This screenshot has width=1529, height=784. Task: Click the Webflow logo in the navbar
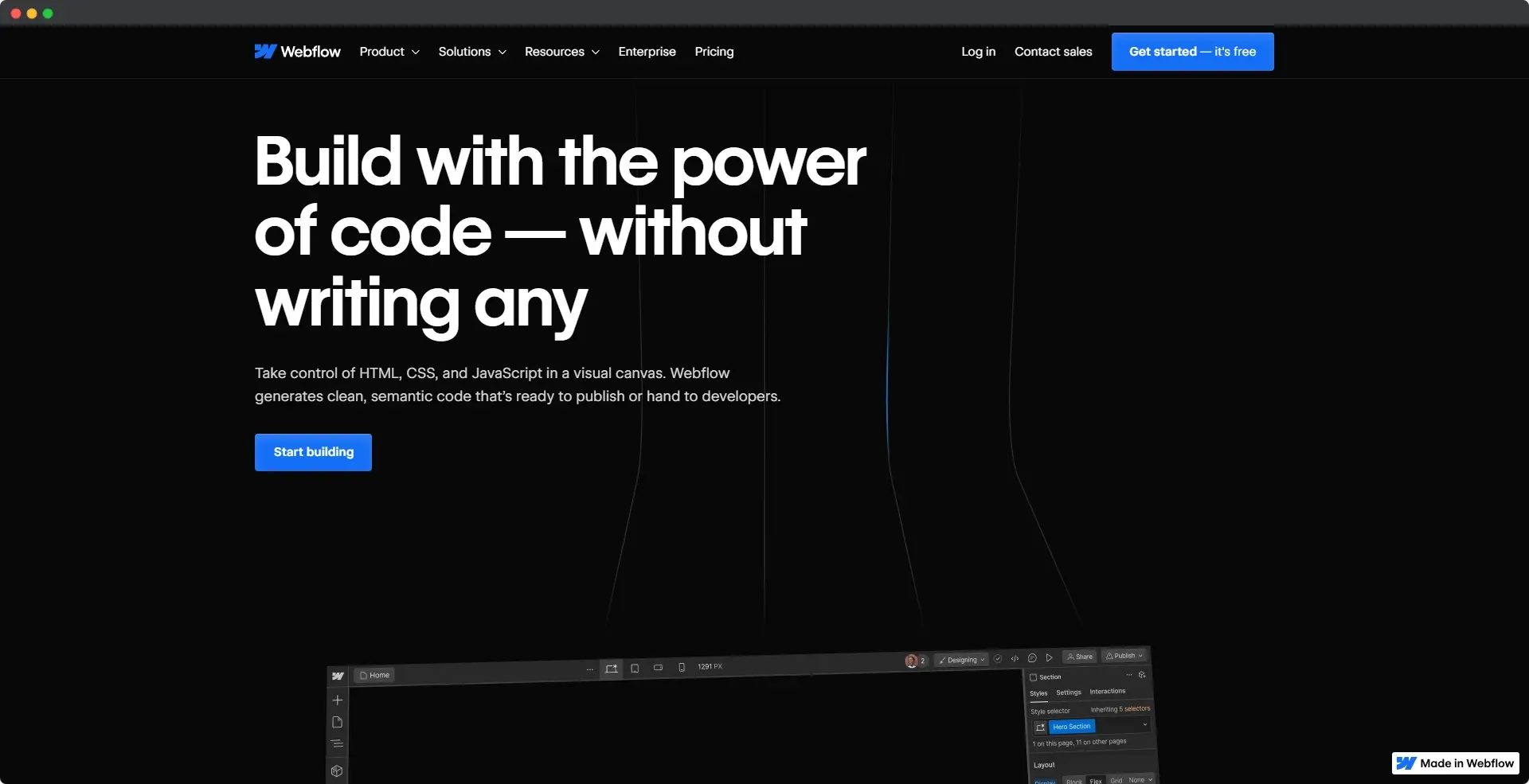(297, 52)
